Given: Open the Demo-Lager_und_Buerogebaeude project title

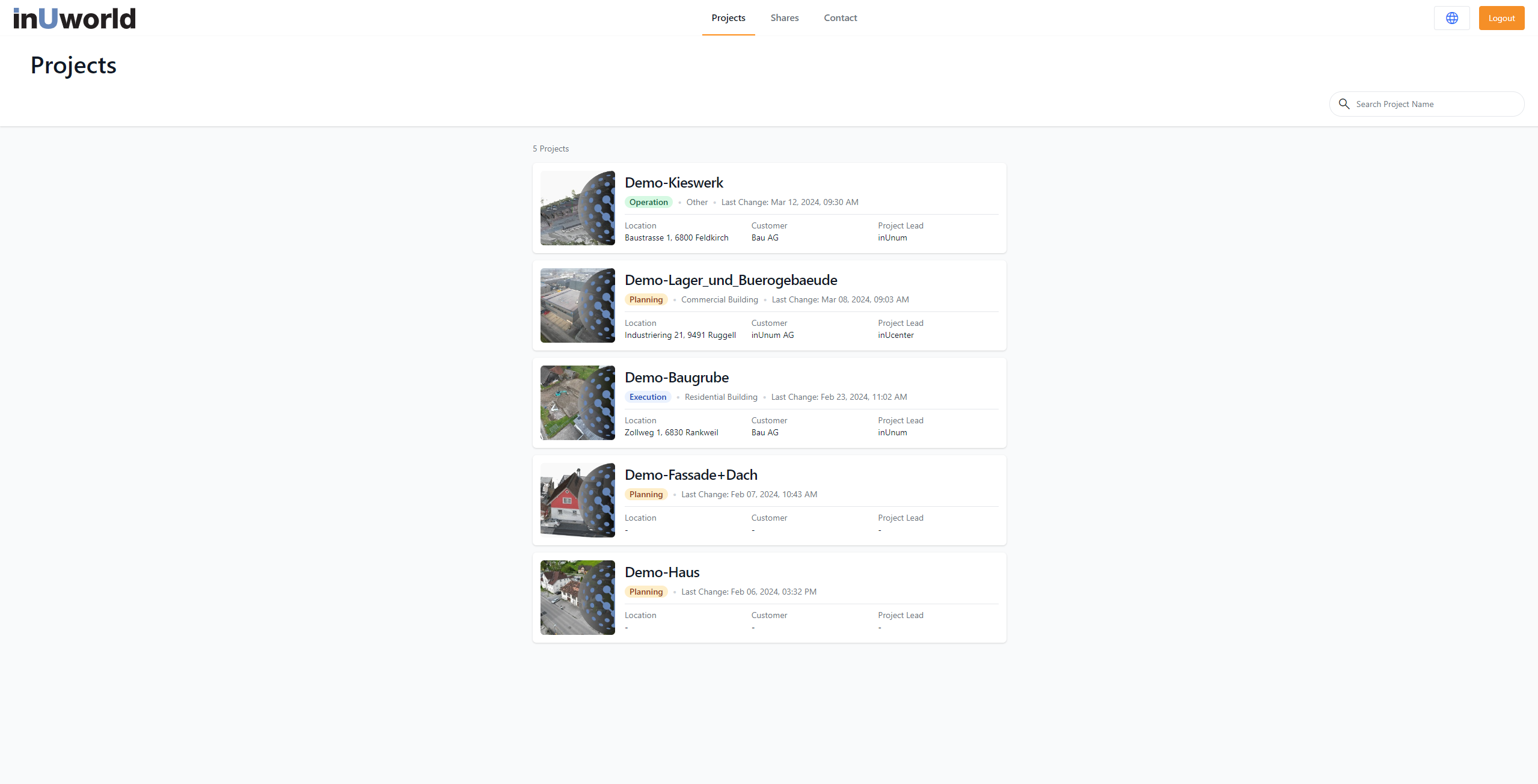Looking at the screenshot, I should (x=731, y=280).
